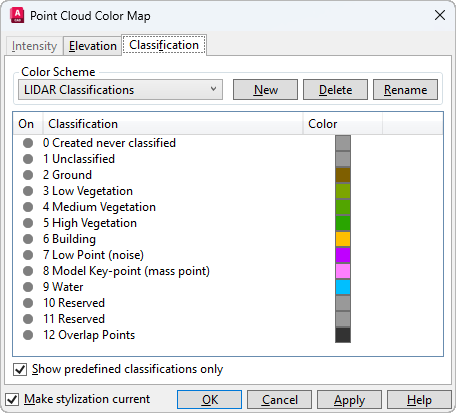Uncheck Make stylization current
Viewport: 456px width, 413px height.
tap(12, 399)
